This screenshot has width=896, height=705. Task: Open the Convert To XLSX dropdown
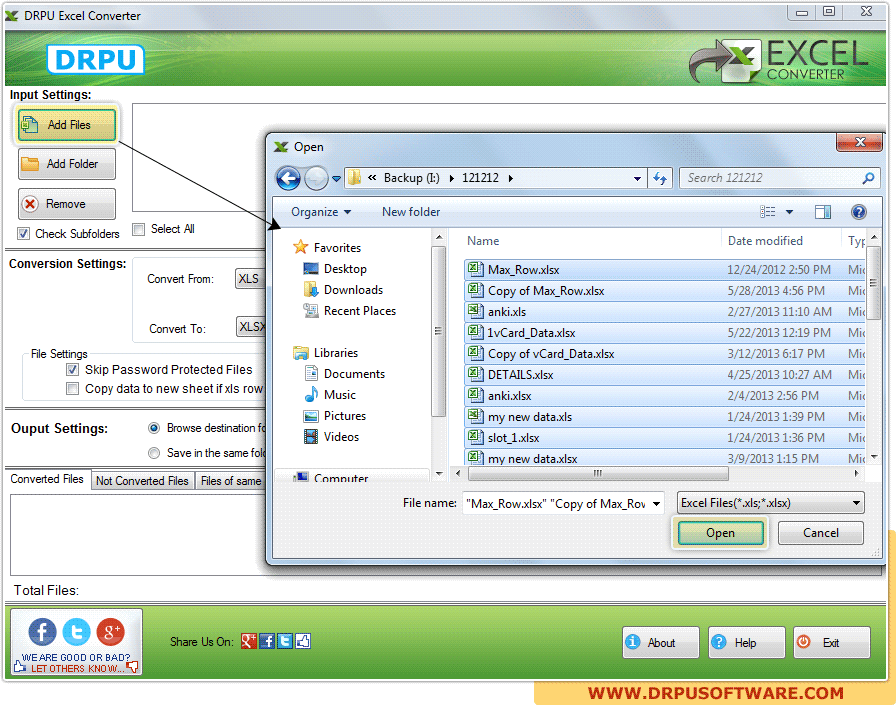point(251,327)
